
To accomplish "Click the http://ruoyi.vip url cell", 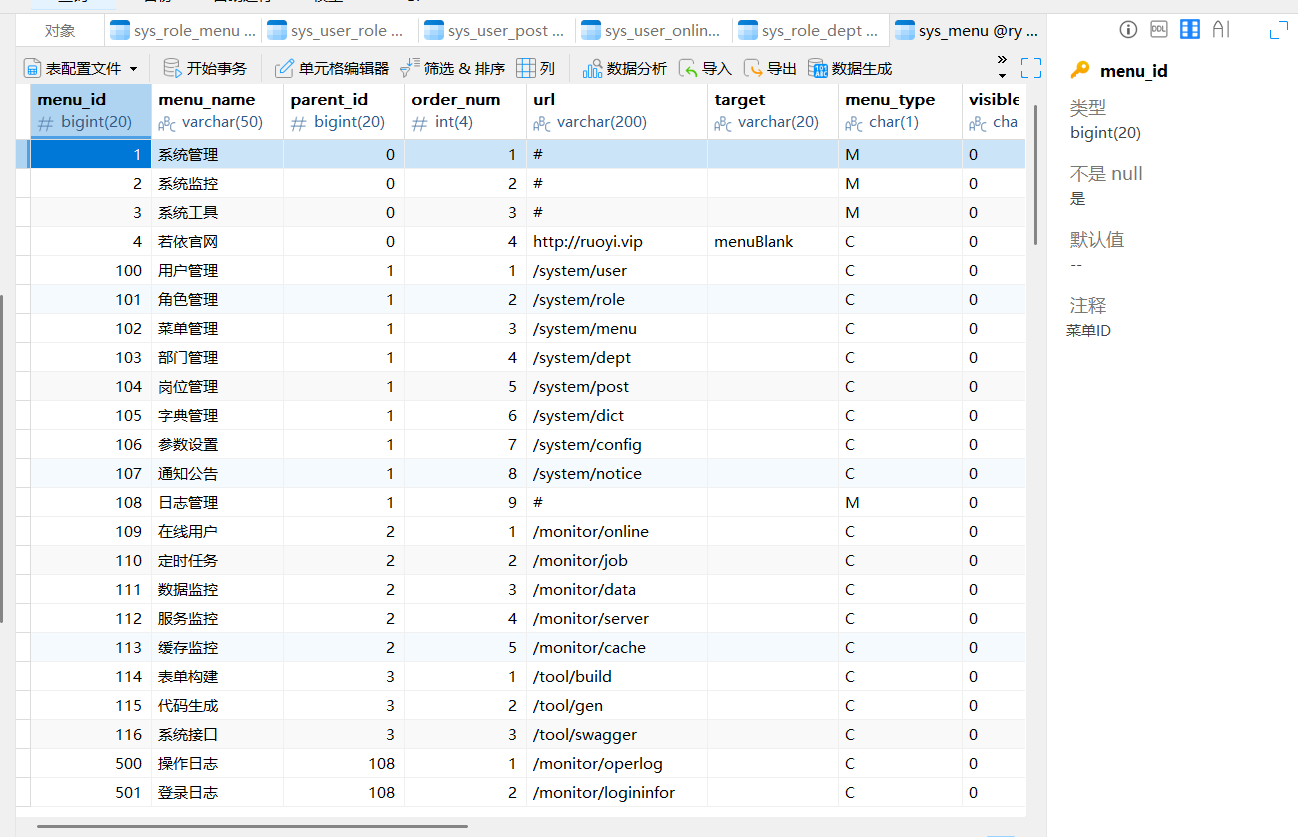I will coord(617,241).
